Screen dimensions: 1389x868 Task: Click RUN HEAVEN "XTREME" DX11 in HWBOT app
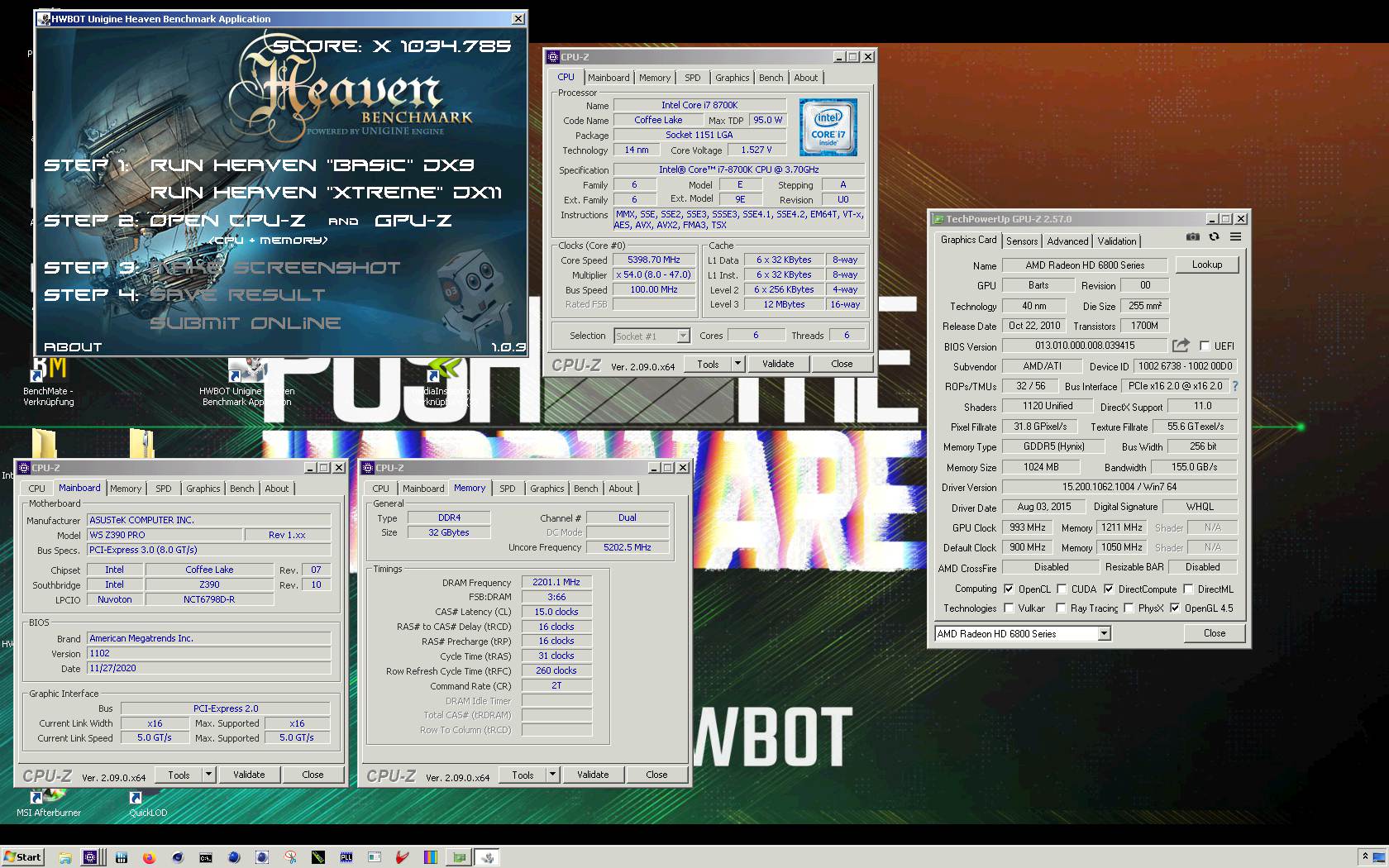coord(326,193)
